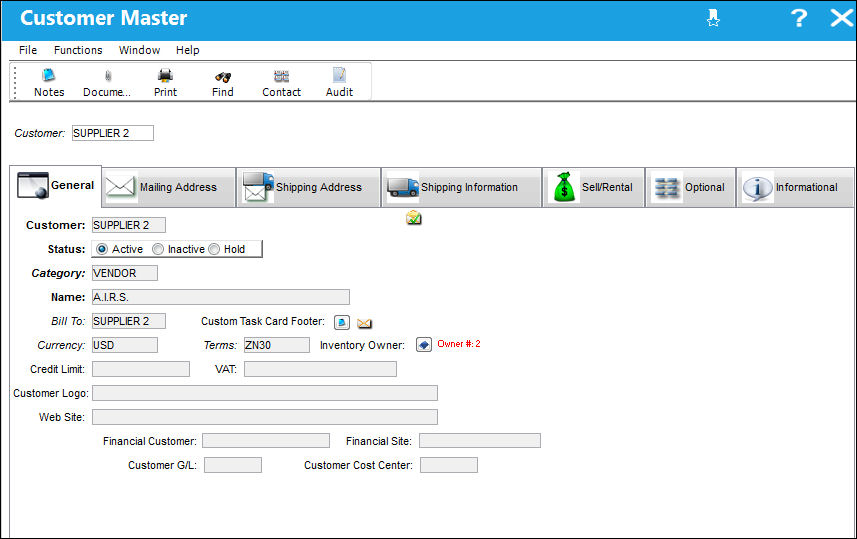Image resolution: width=857 pixels, height=539 pixels.
Task: Click the Financial Customer field
Action: [x=266, y=441]
